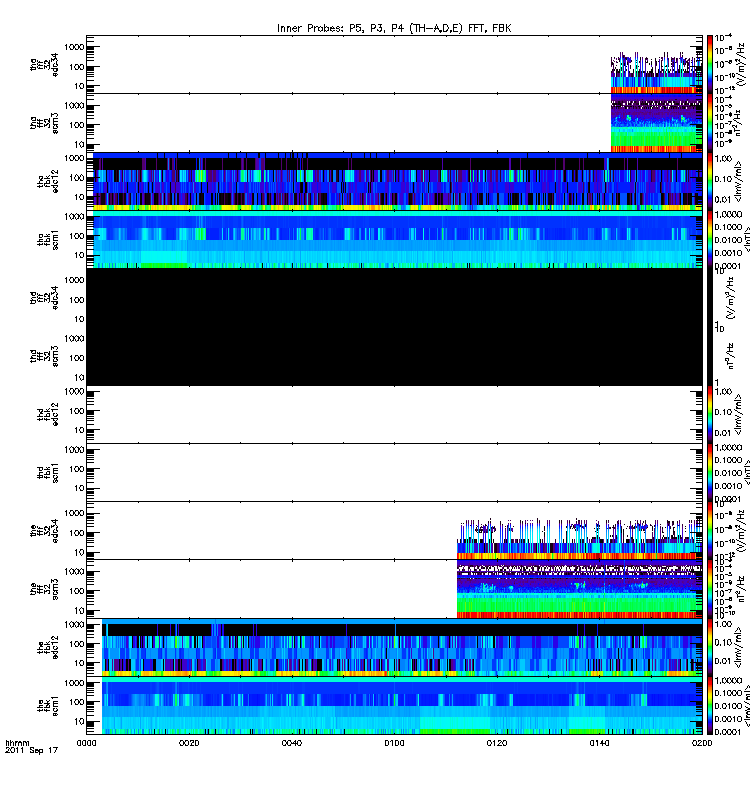Click the 0200 time axis label
The width and height of the screenshot is (750, 800).
[702, 743]
